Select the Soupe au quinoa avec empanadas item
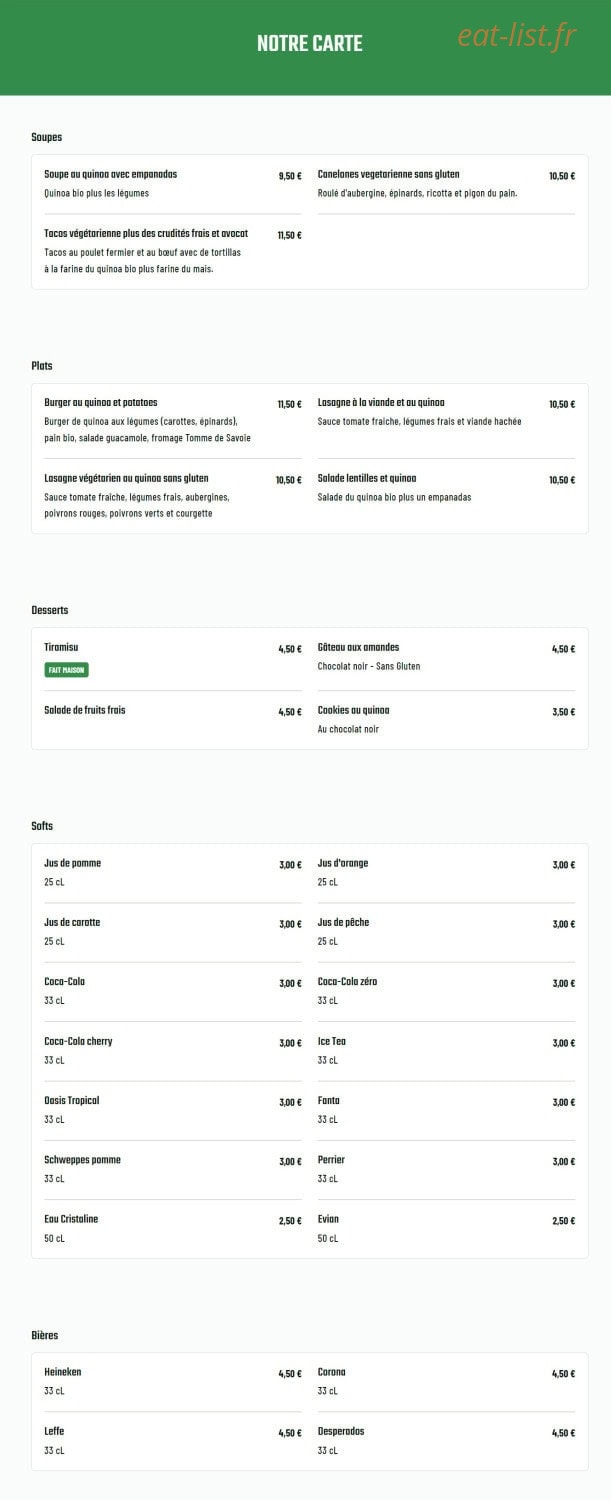Image resolution: width=611 pixels, height=1500 pixels. [x=173, y=184]
